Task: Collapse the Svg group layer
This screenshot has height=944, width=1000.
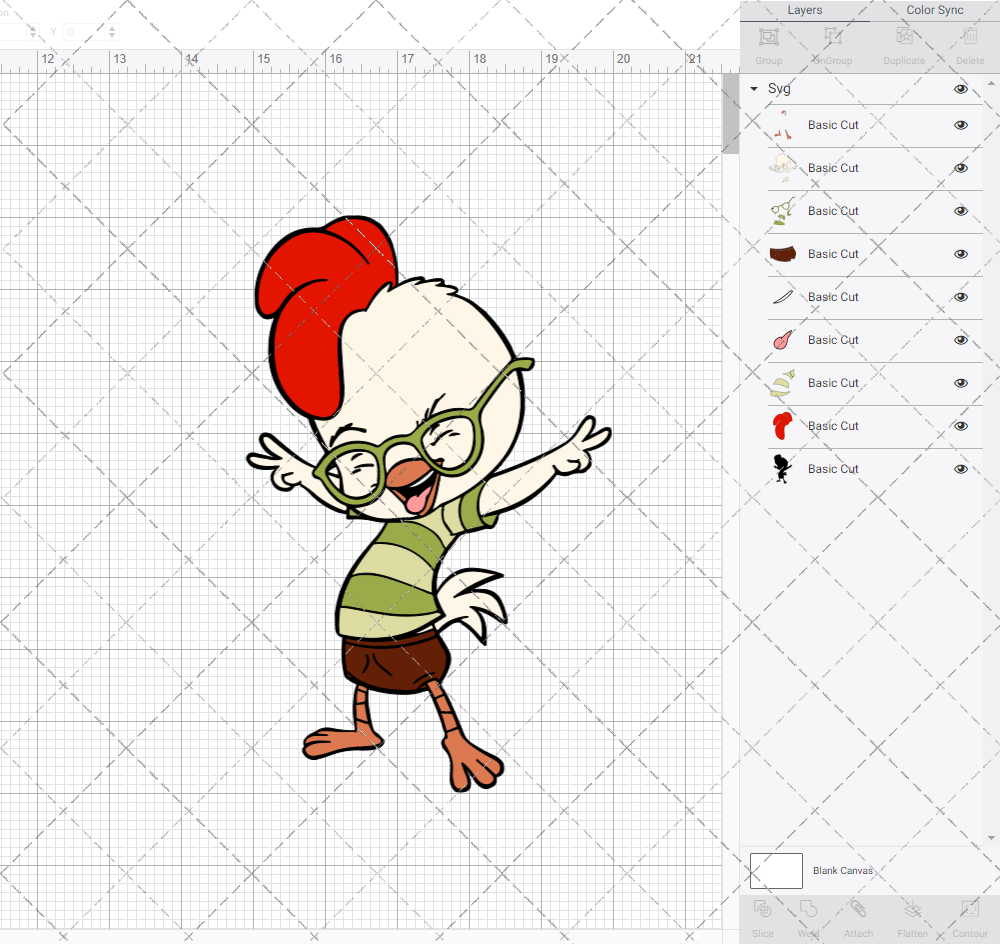Action: (754, 89)
